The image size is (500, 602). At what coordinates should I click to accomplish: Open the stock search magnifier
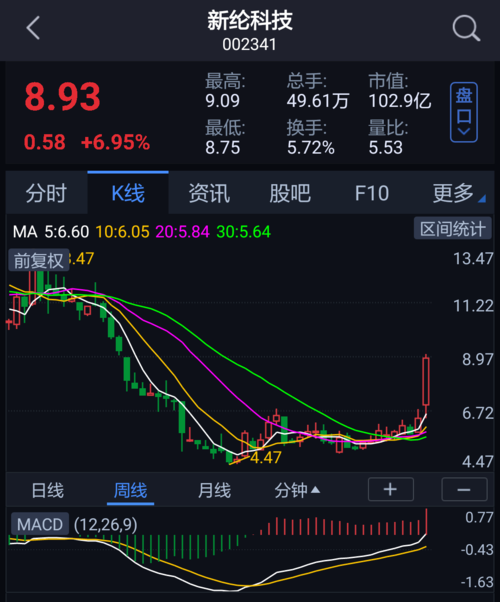pos(466,28)
